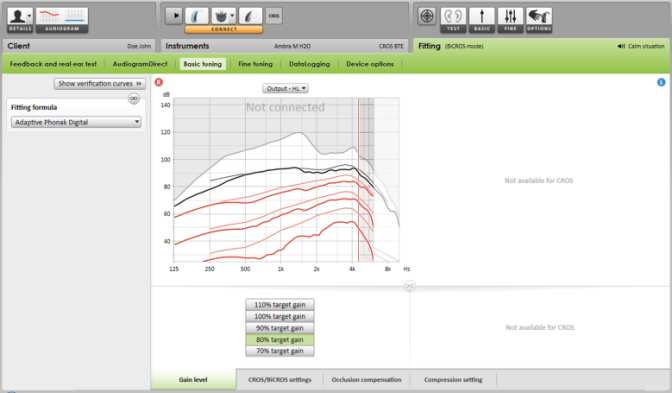Click the CROS instrument icon
672x393 pixels.
pos(273,16)
